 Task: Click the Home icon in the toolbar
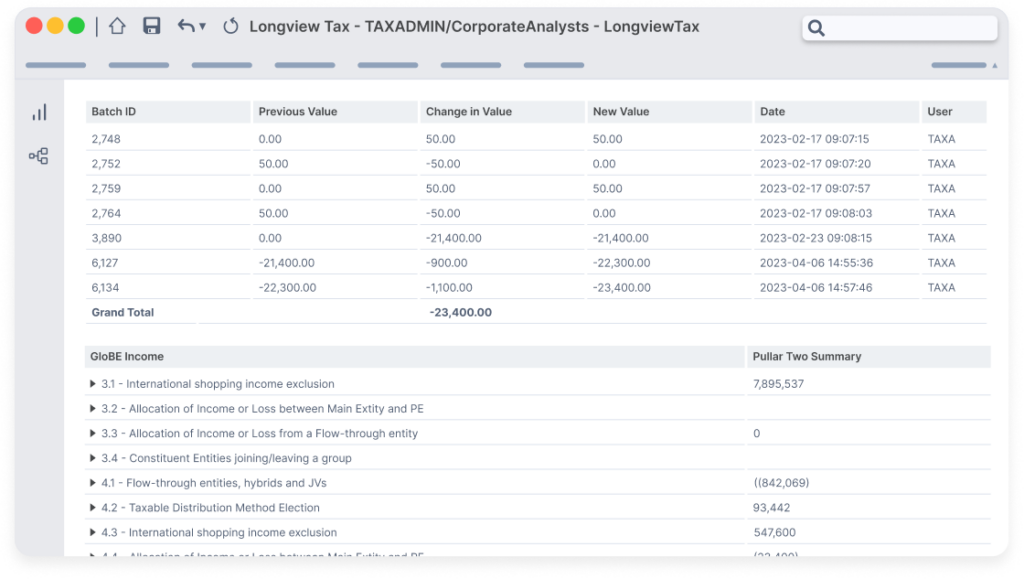(x=117, y=26)
